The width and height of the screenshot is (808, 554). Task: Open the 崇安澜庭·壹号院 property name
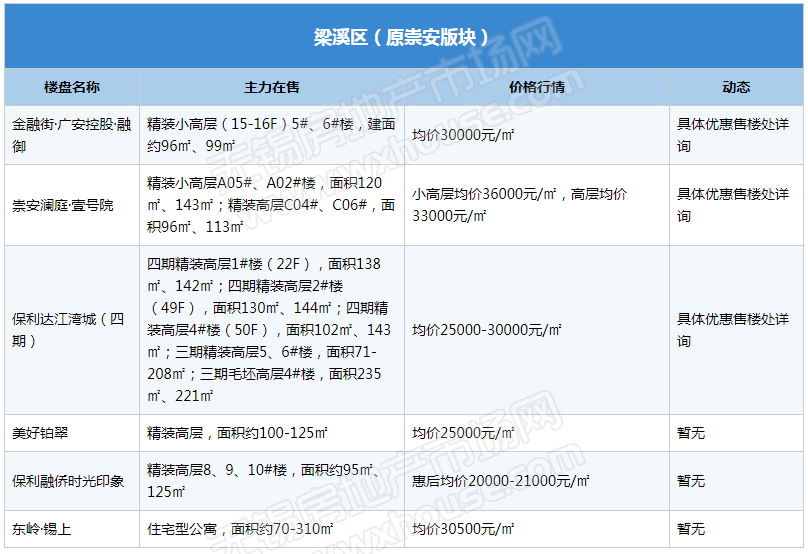coord(63,205)
